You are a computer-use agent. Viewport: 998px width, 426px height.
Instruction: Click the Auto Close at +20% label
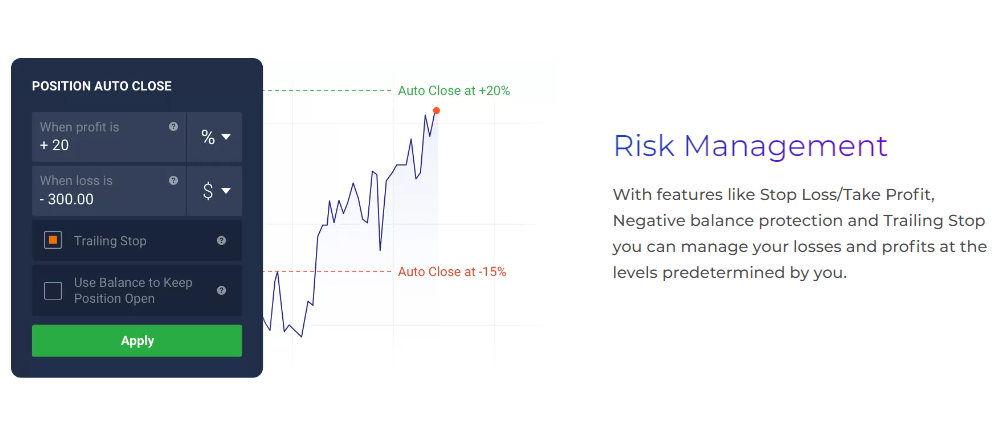(454, 91)
